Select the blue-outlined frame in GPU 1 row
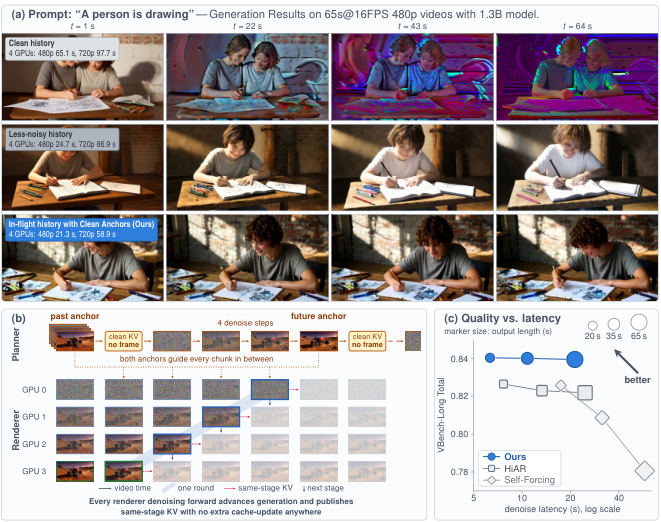This screenshot has width=661, height=522. pyautogui.click(x=221, y=417)
